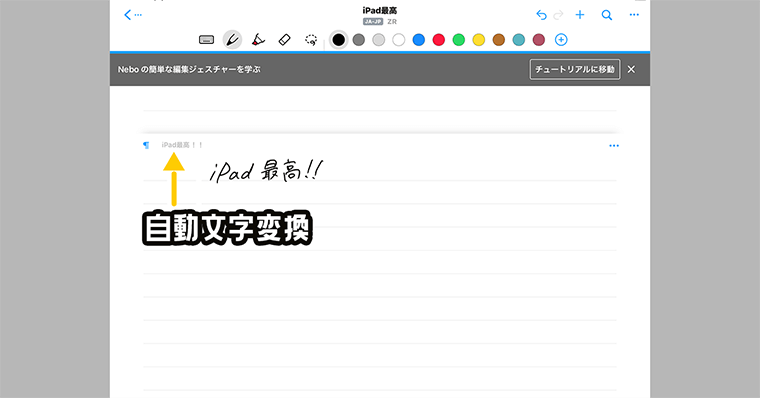The height and width of the screenshot is (398, 760).
Task: Open the paragraph block options ellipsis
Action: [614, 145]
